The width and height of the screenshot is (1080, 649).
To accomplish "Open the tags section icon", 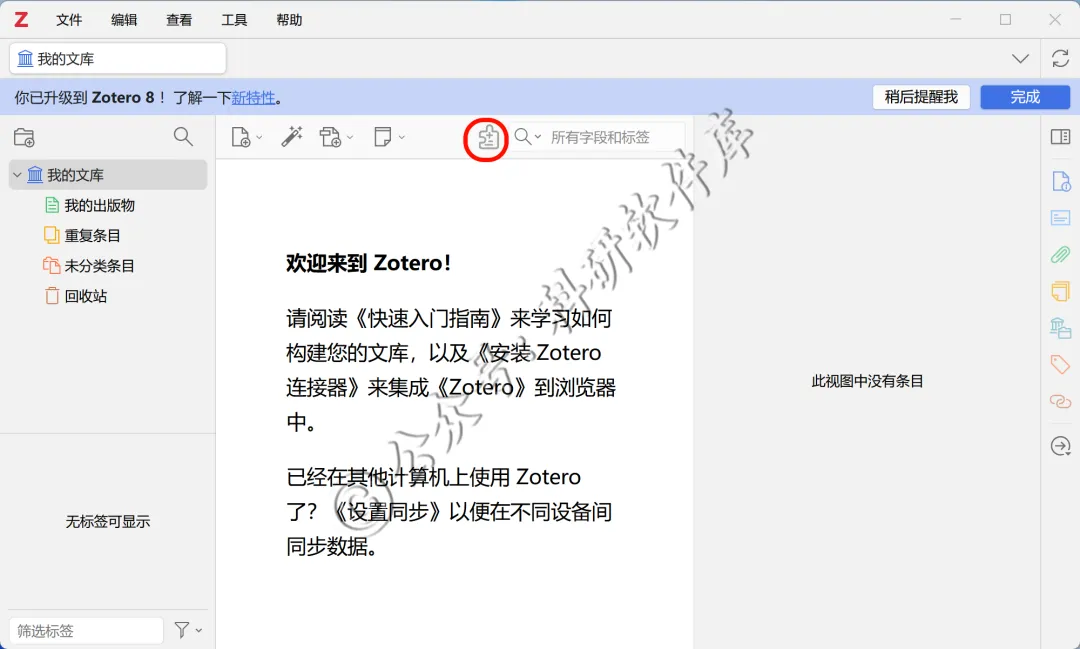I will pyautogui.click(x=1060, y=364).
